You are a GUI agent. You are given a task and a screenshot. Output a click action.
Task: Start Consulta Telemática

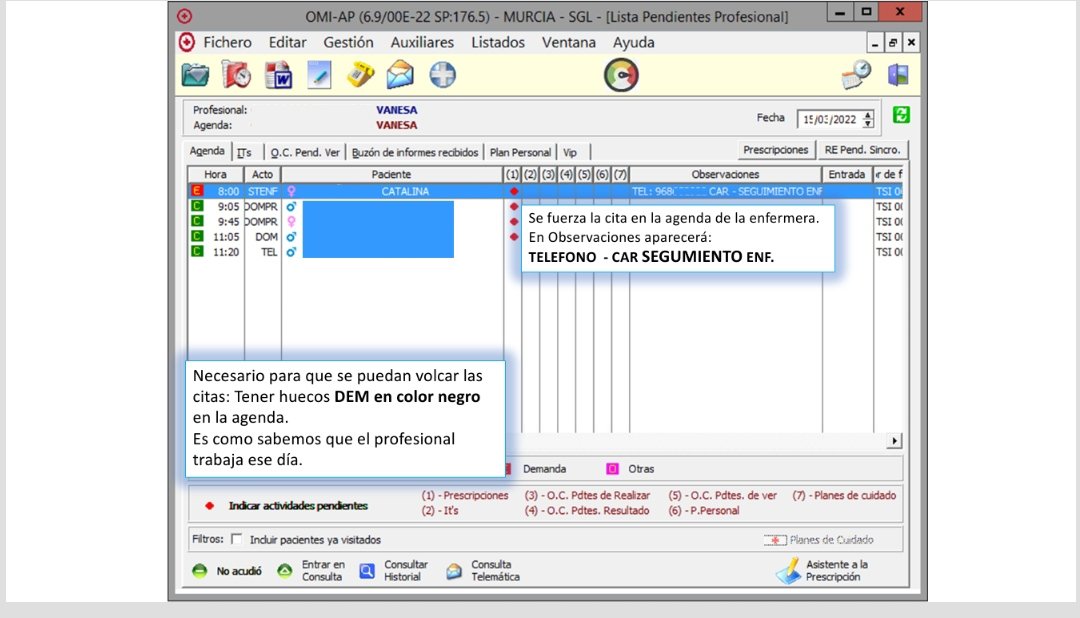click(x=483, y=571)
